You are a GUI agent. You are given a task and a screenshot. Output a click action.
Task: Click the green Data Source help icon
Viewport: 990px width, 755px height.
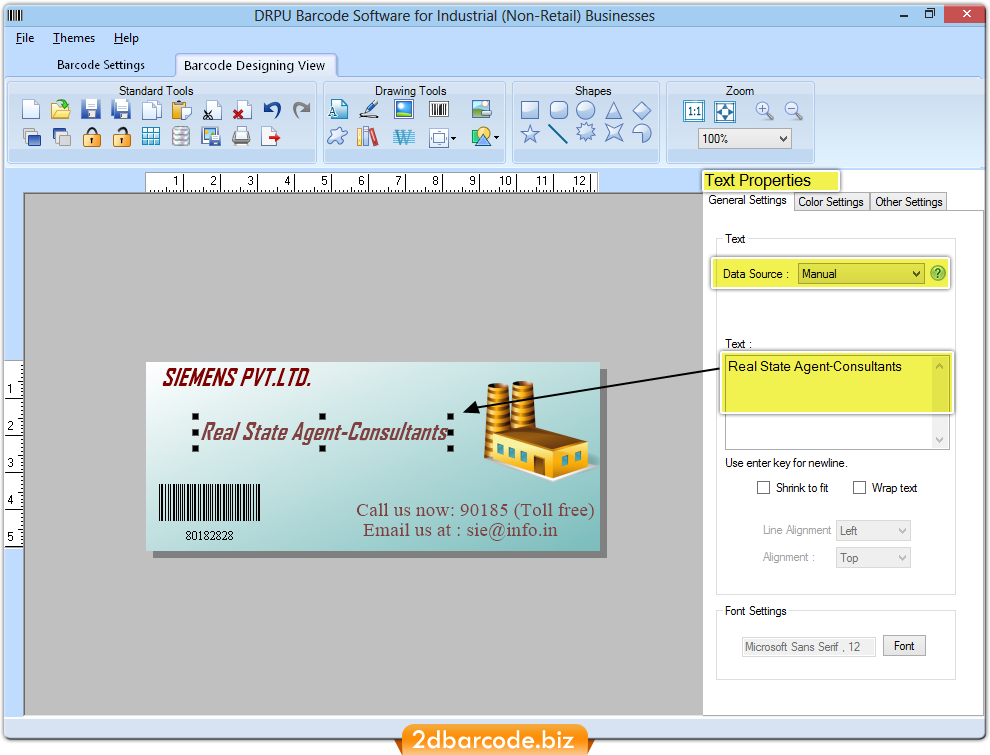tap(938, 273)
